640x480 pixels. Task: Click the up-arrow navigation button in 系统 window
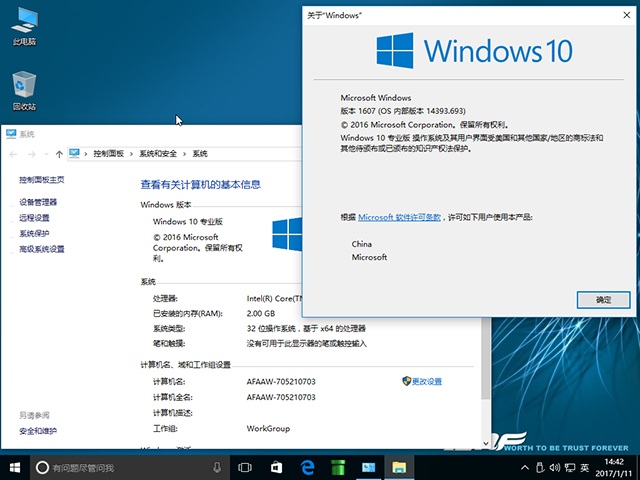[x=60, y=153]
